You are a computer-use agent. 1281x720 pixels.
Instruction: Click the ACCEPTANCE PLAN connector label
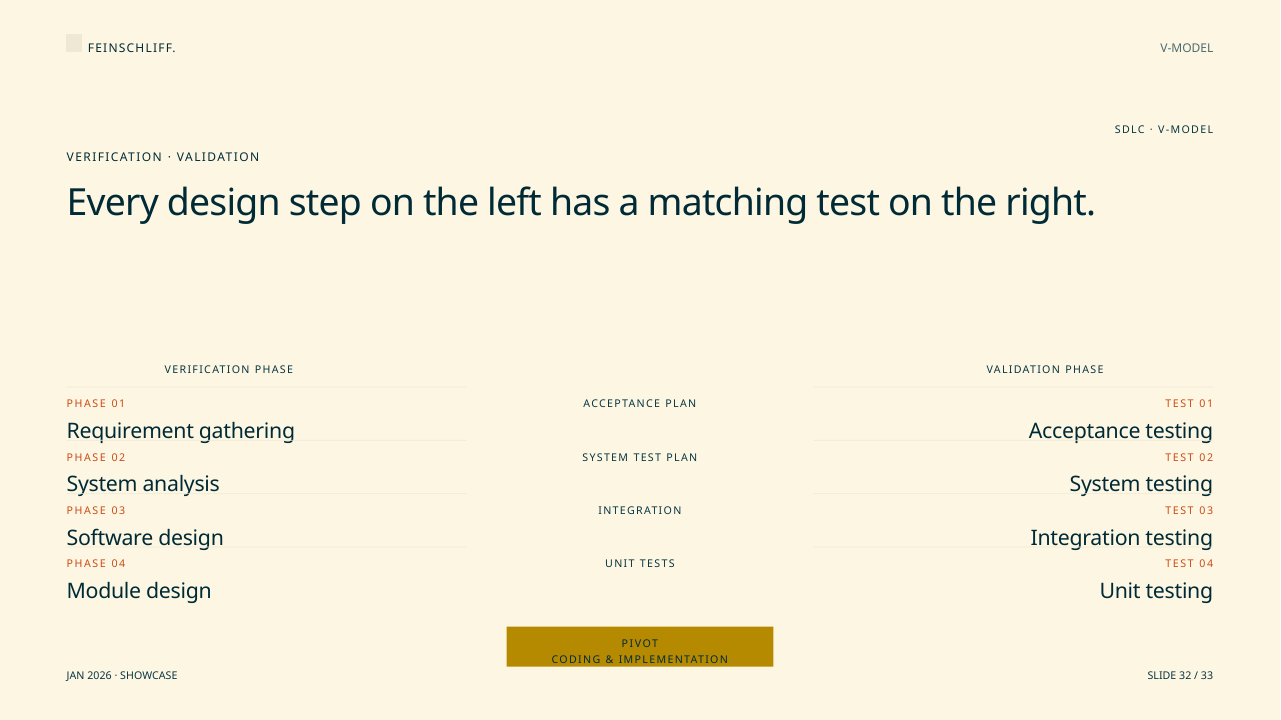(x=640, y=404)
